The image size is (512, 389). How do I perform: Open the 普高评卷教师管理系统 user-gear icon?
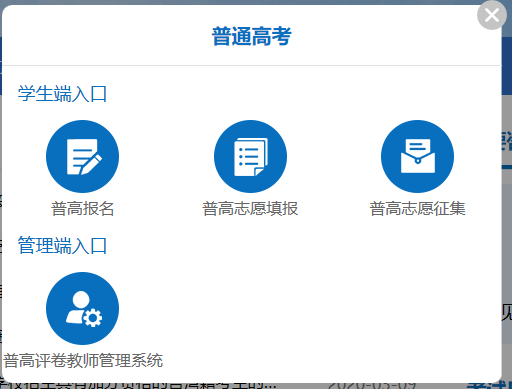[x=82, y=308]
